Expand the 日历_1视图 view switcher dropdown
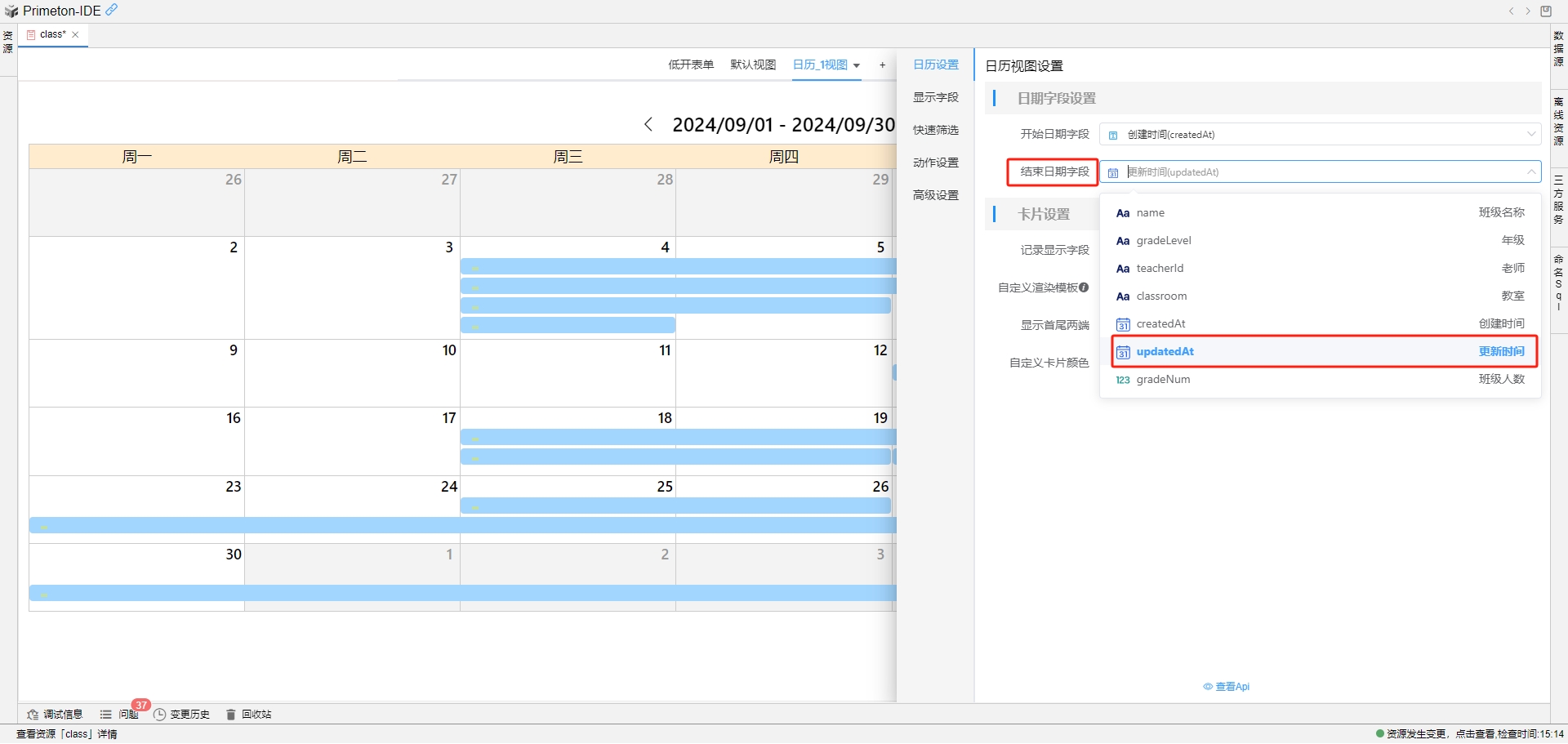Image resolution: width=1568 pixels, height=744 pixels. tap(857, 65)
